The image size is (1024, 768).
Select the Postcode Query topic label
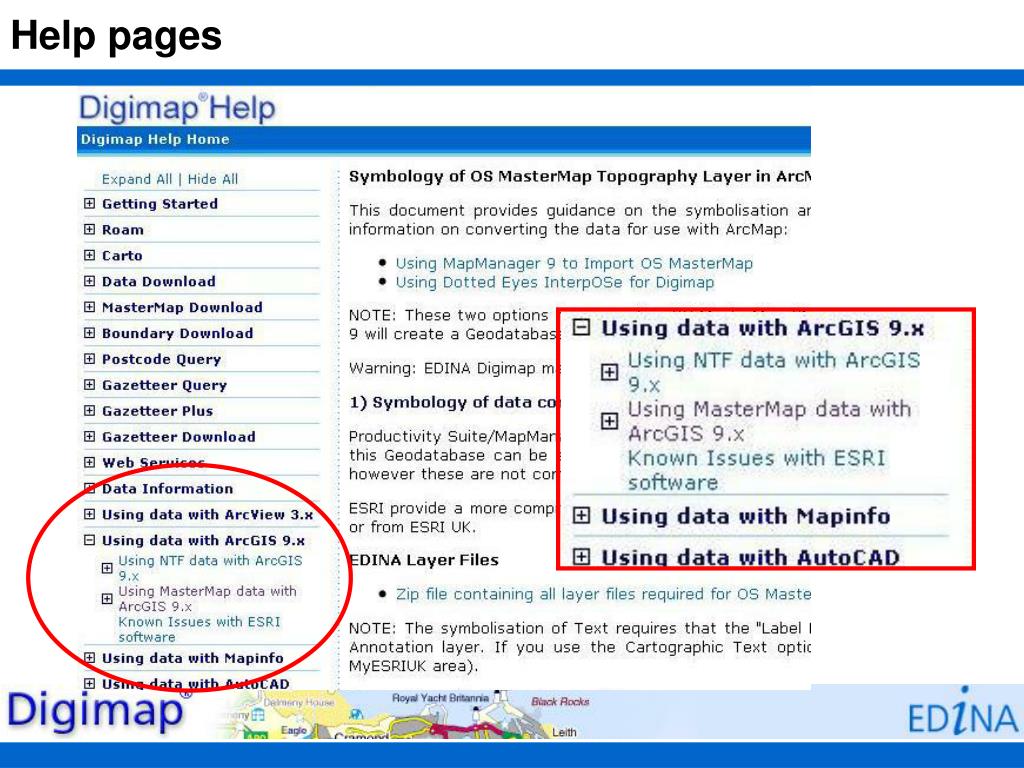[x=161, y=359]
